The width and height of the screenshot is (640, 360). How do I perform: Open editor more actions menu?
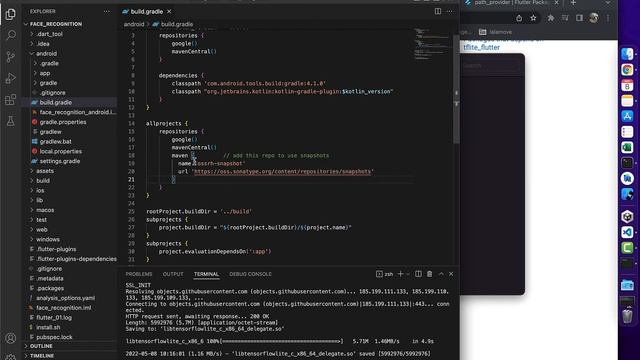449,11
